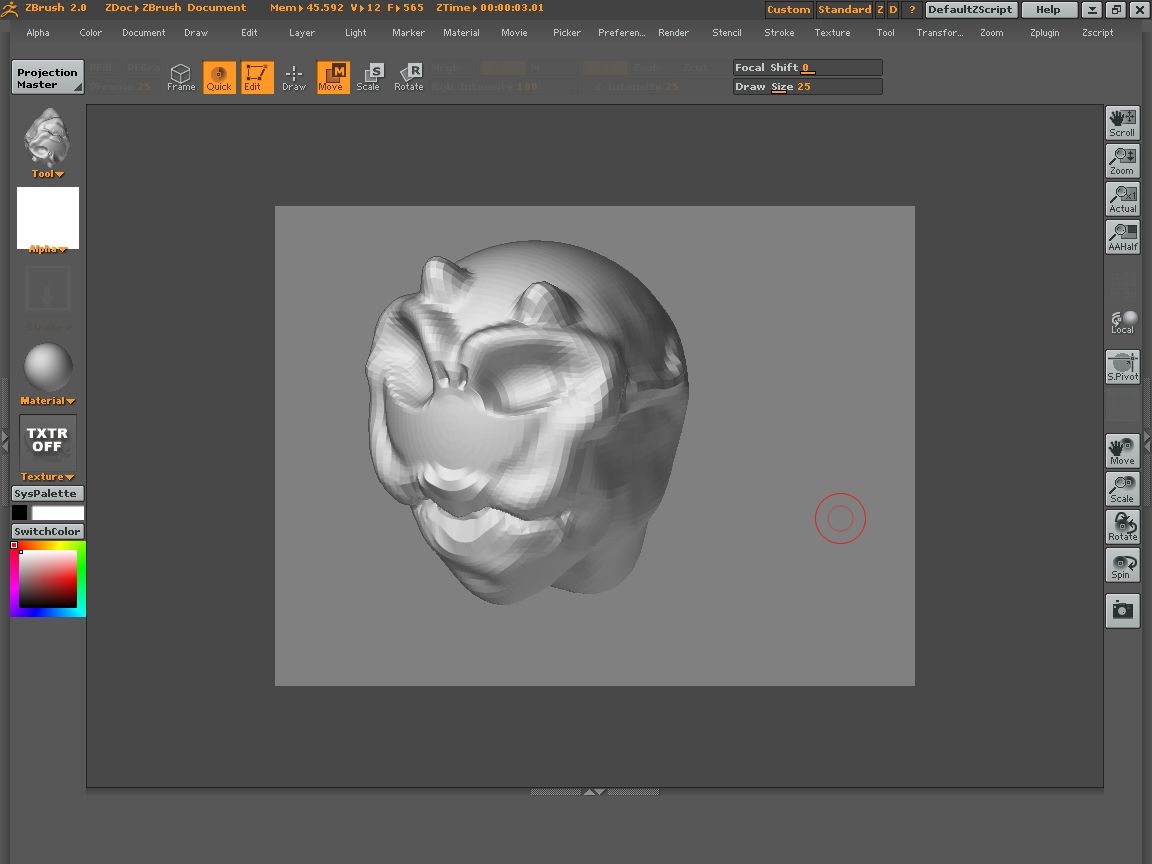Select the Scale gyro tool in top toolbar
The image size is (1152, 864).
pyautogui.click(x=369, y=77)
